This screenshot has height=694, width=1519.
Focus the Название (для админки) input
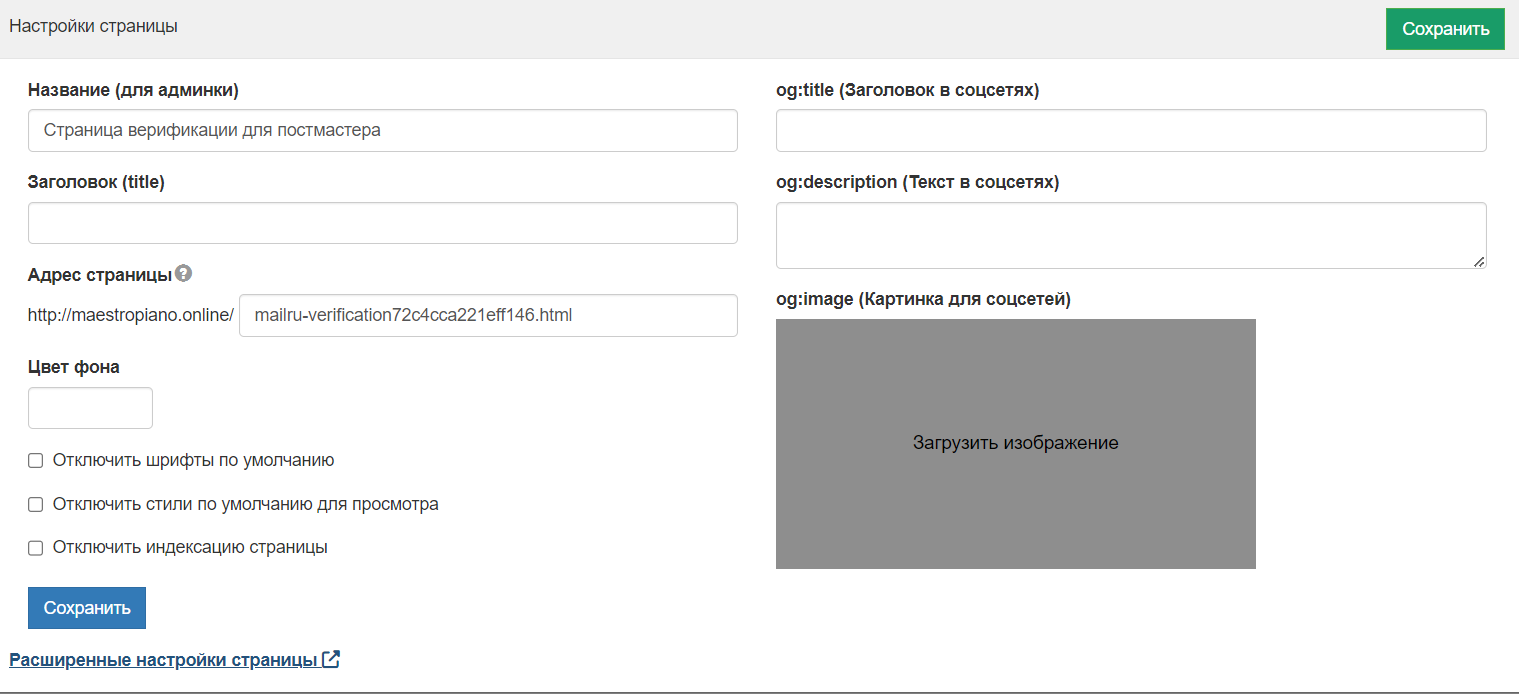pyautogui.click(x=382, y=131)
